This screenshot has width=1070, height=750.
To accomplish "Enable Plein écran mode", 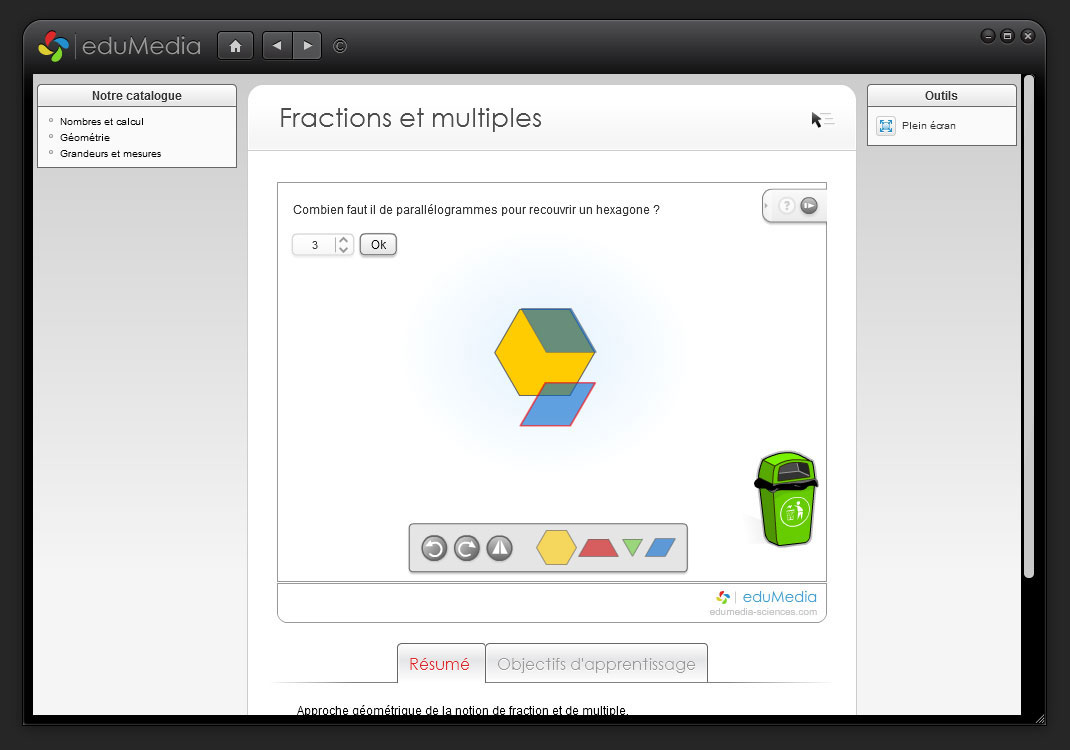I will pos(928,126).
